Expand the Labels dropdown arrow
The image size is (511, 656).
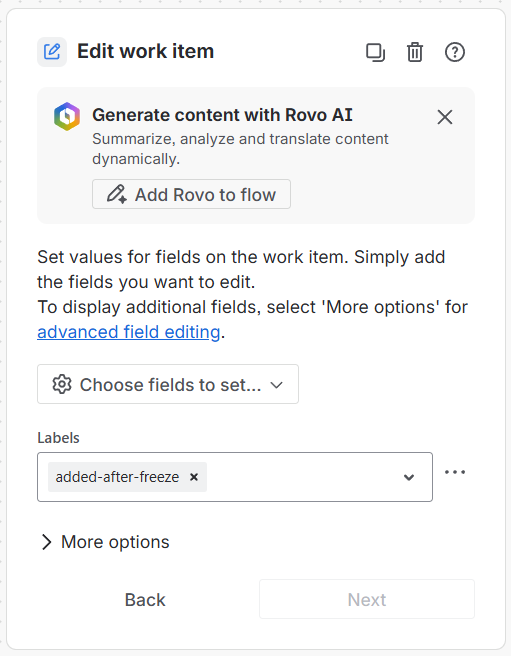[409, 477]
